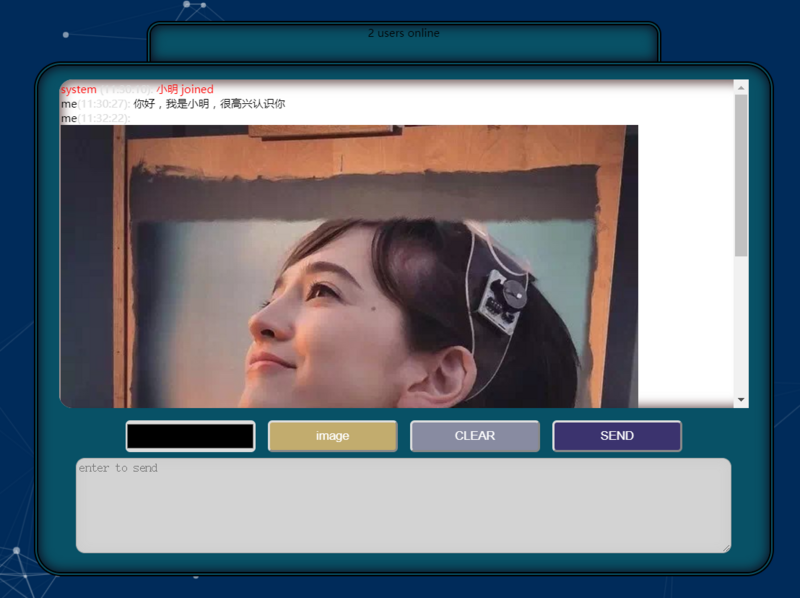
Task: Click the 'me(11:32:22):' message header
Action: pos(95,118)
